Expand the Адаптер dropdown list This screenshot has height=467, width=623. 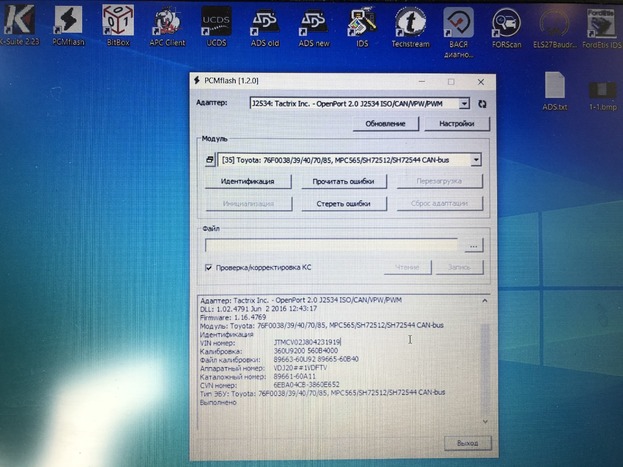pos(465,103)
